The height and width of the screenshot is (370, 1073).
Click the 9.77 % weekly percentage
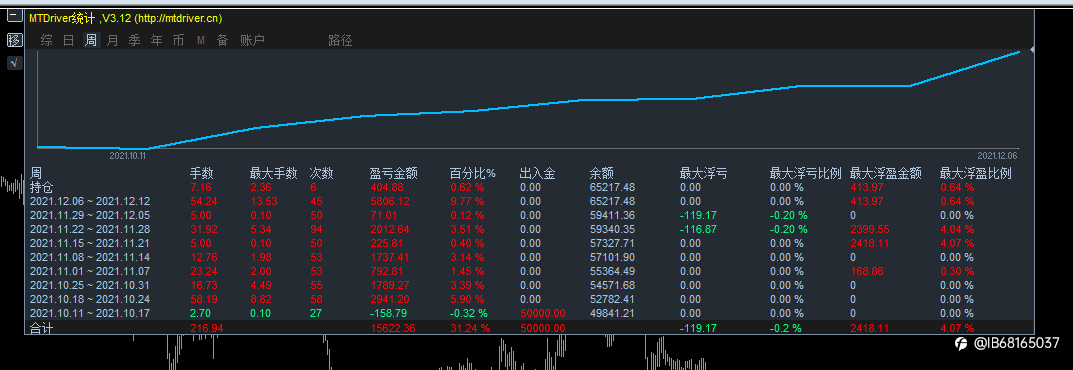point(467,201)
